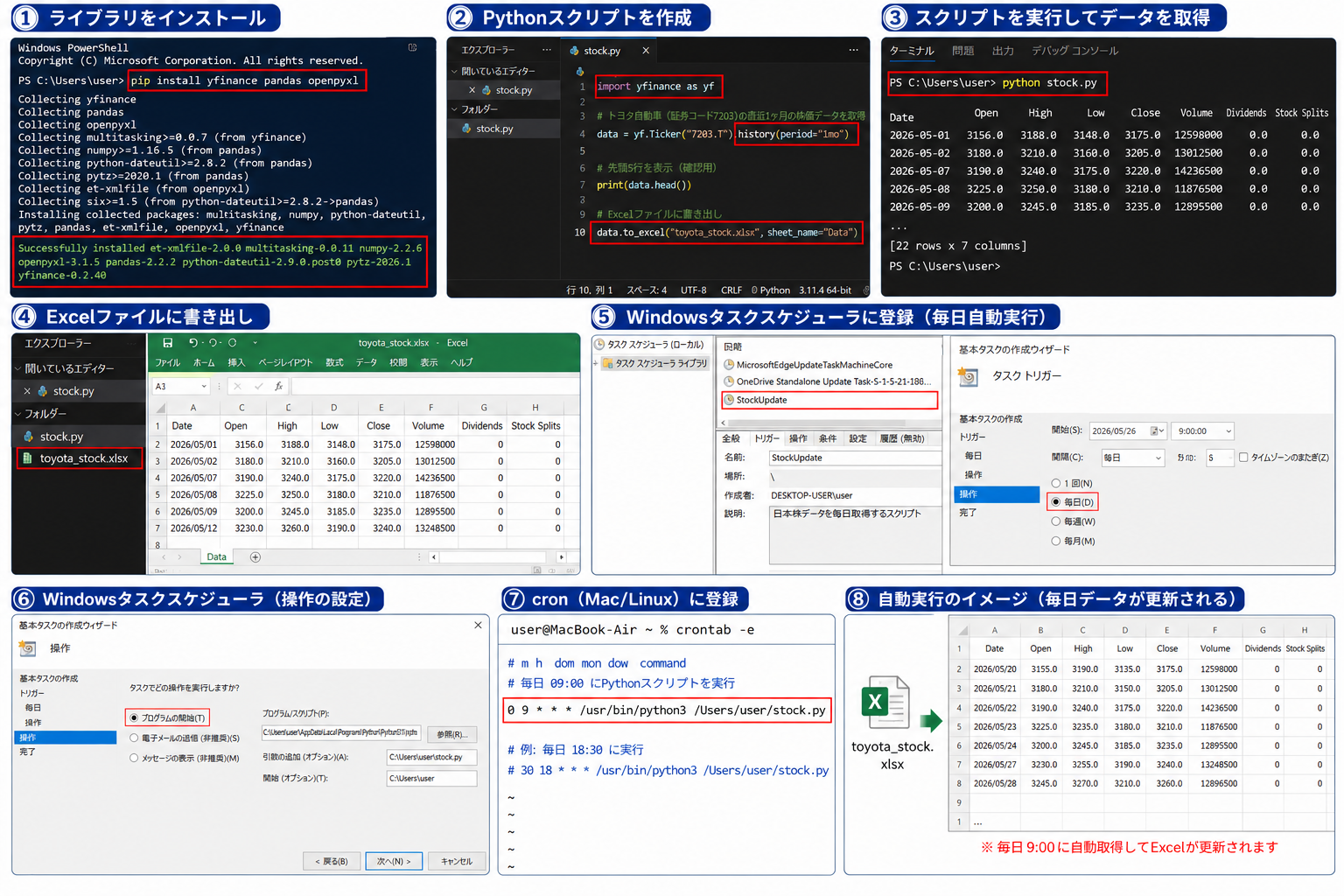Image resolution: width=1344 pixels, height=896 pixels.
Task: Switch to the デバッグ コンソール tab
Action: coord(1074,51)
